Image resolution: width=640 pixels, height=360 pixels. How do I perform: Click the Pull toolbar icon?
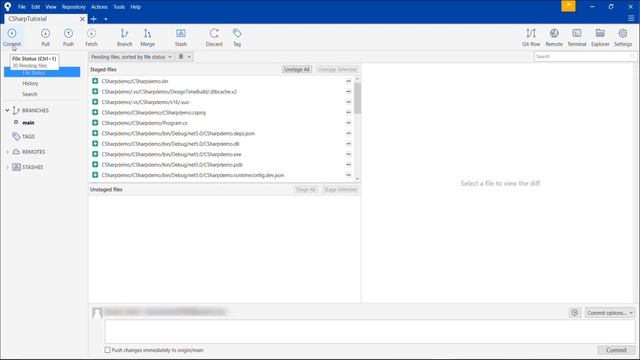point(45,37)
